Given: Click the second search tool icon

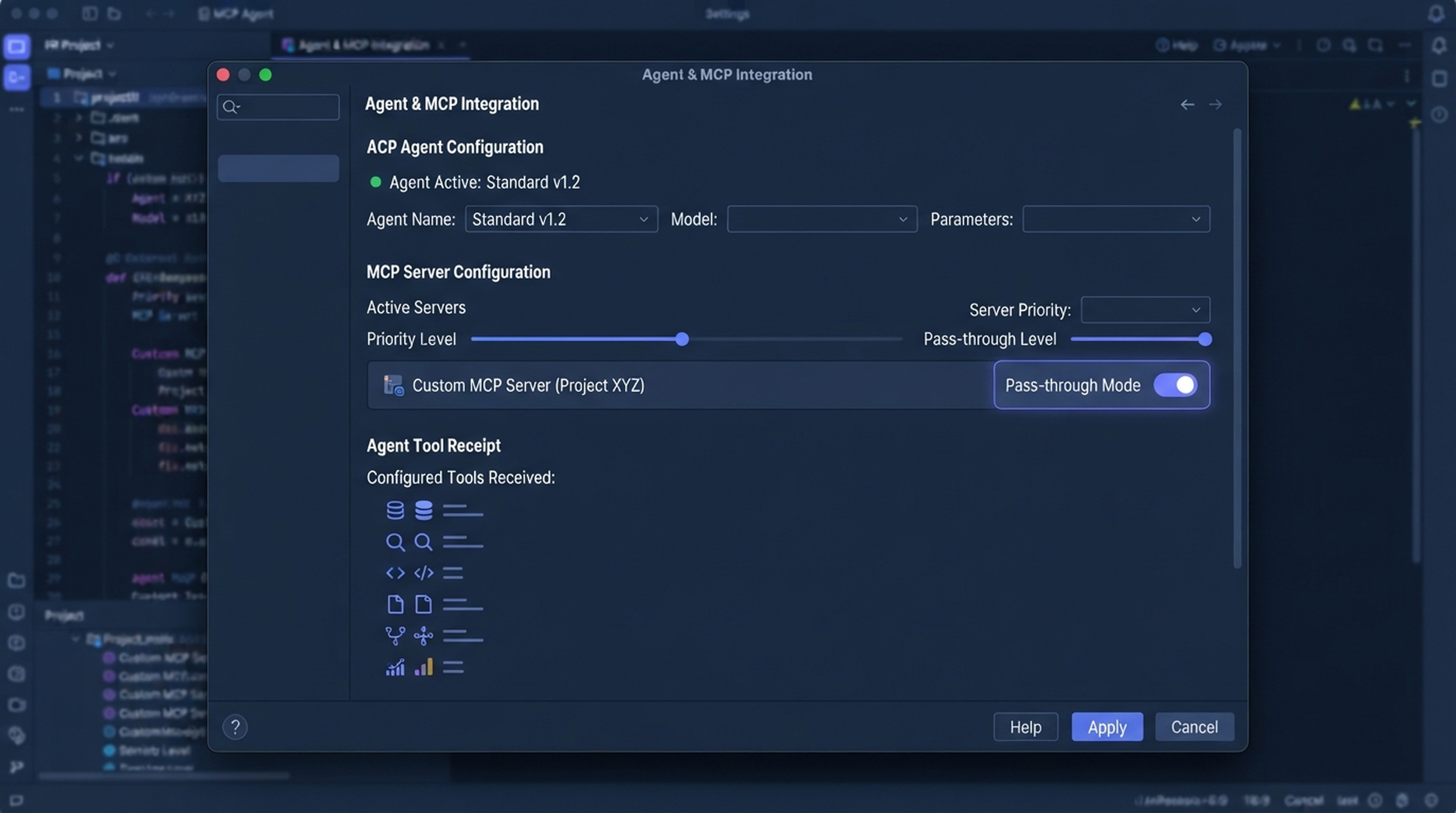Looking at the screenshot, I should (423, 543).
